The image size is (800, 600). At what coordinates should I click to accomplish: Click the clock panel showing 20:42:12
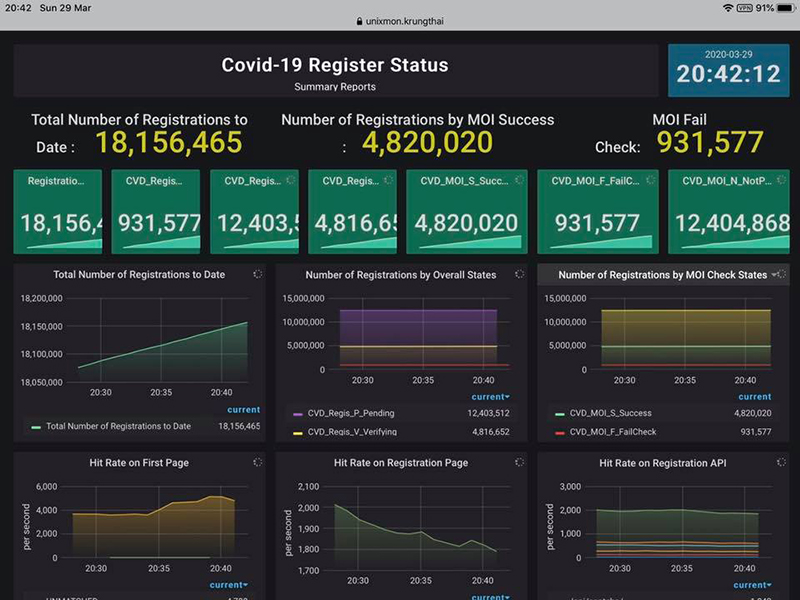click(x=727, y=68)
